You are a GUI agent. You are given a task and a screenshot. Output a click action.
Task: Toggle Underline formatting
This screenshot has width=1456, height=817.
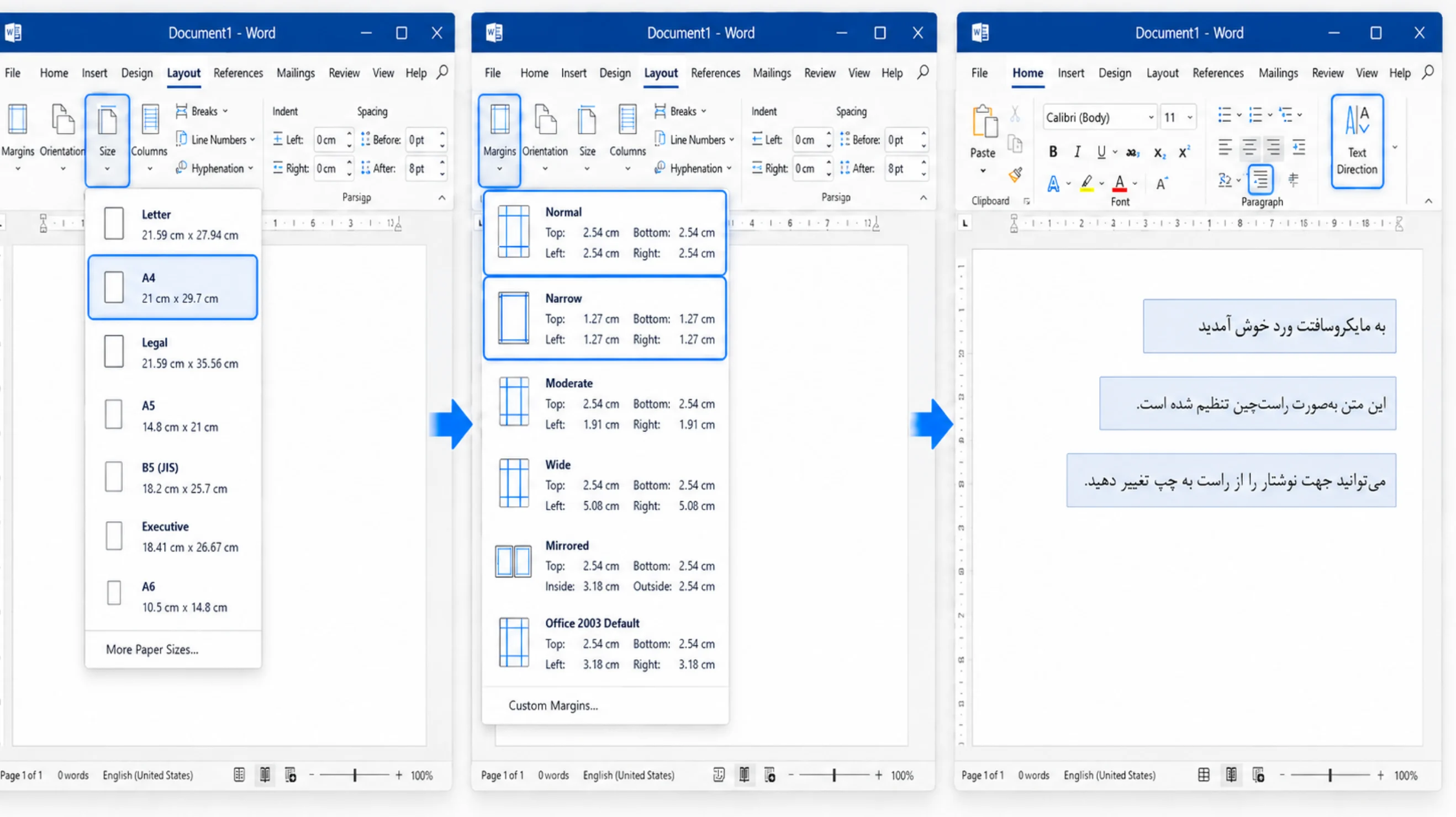(1101, 151)
